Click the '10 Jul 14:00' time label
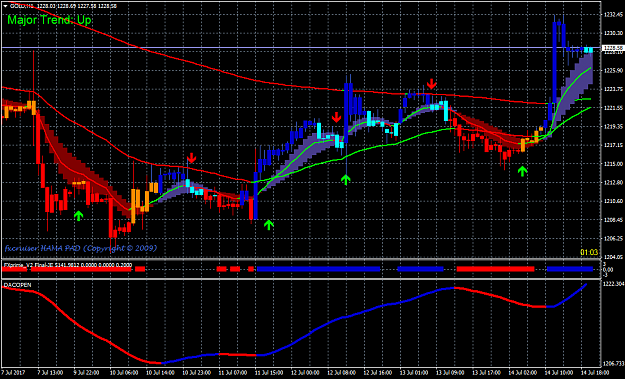Viewport: 625px width, 379px height. [x=160, y=373]
